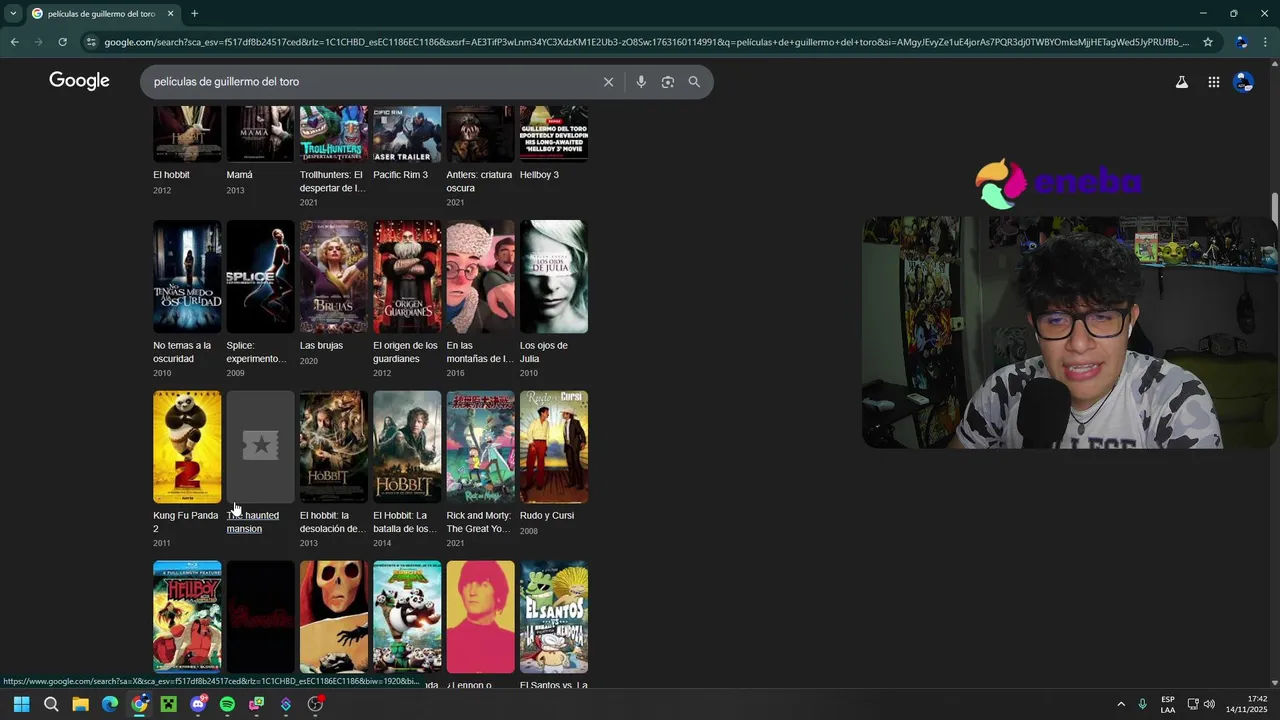Open Google Lens image search icon
The image size is (1280, 720).
coord(668,82)
